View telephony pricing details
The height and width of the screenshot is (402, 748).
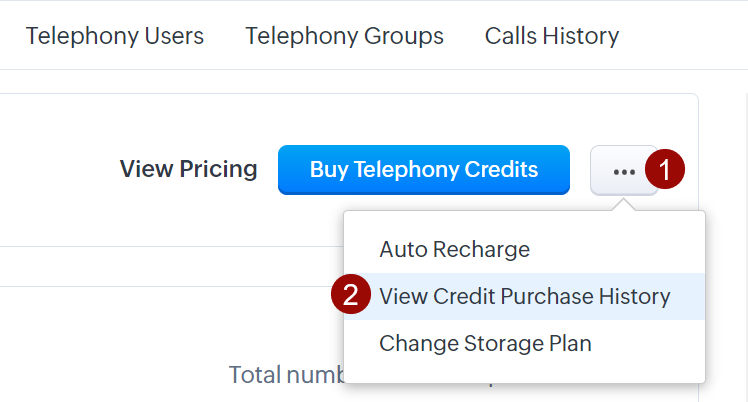click(188, 169)
